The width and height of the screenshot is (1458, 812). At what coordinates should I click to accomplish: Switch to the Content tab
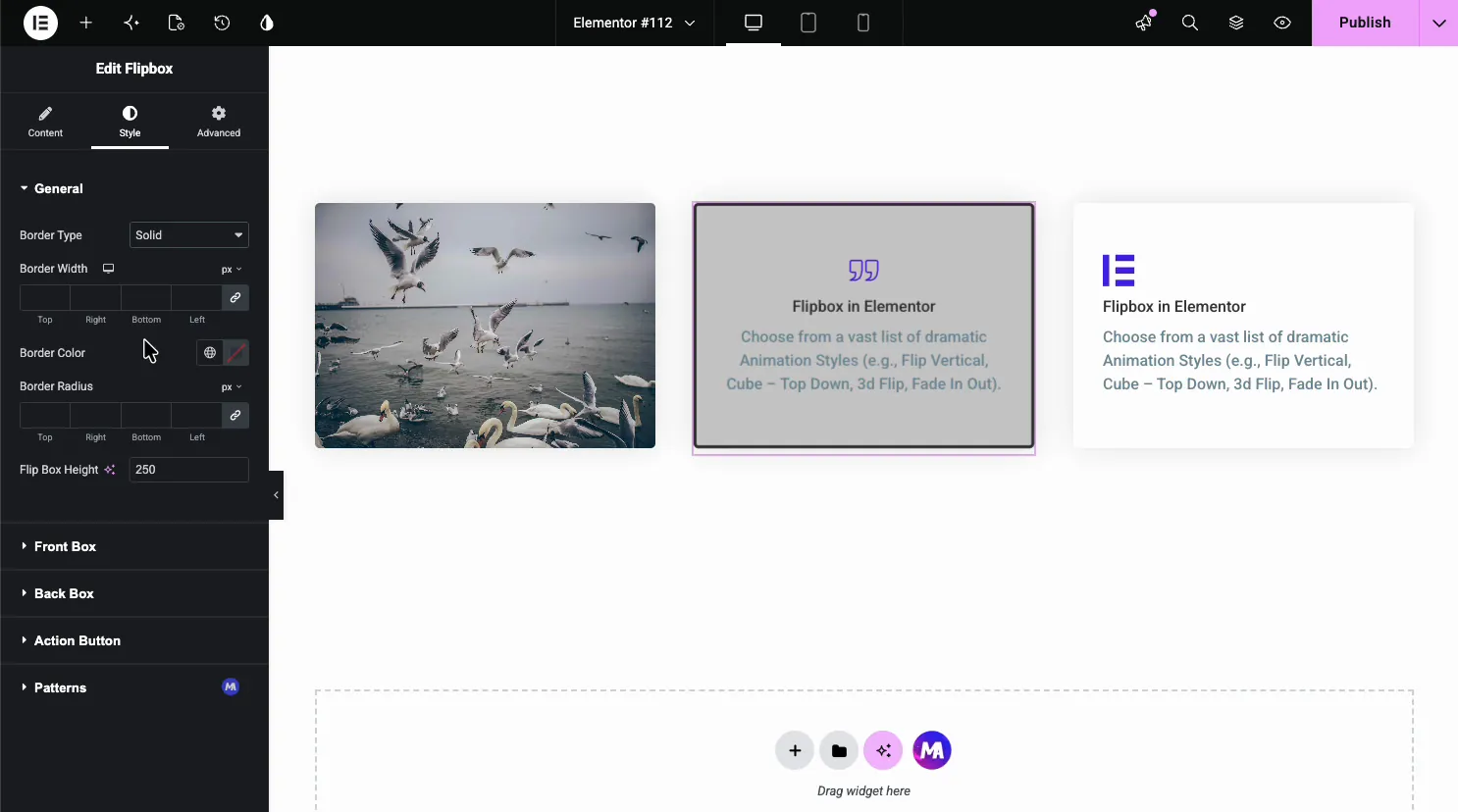tap(45, 123)
